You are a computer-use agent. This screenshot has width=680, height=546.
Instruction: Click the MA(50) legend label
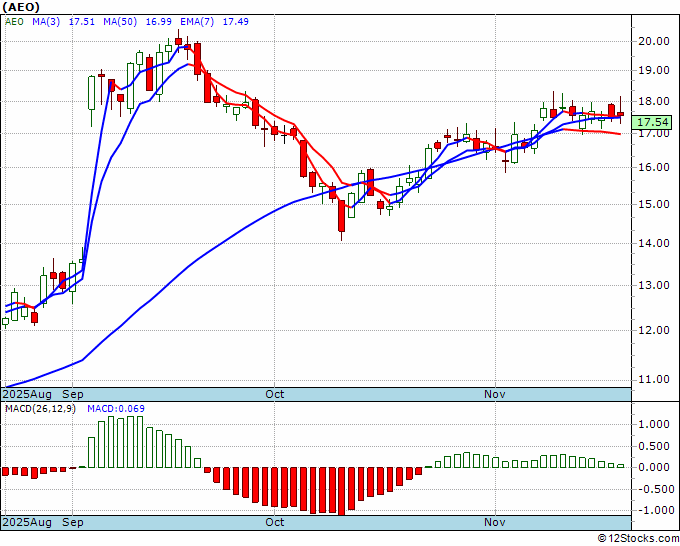(120, 22)
